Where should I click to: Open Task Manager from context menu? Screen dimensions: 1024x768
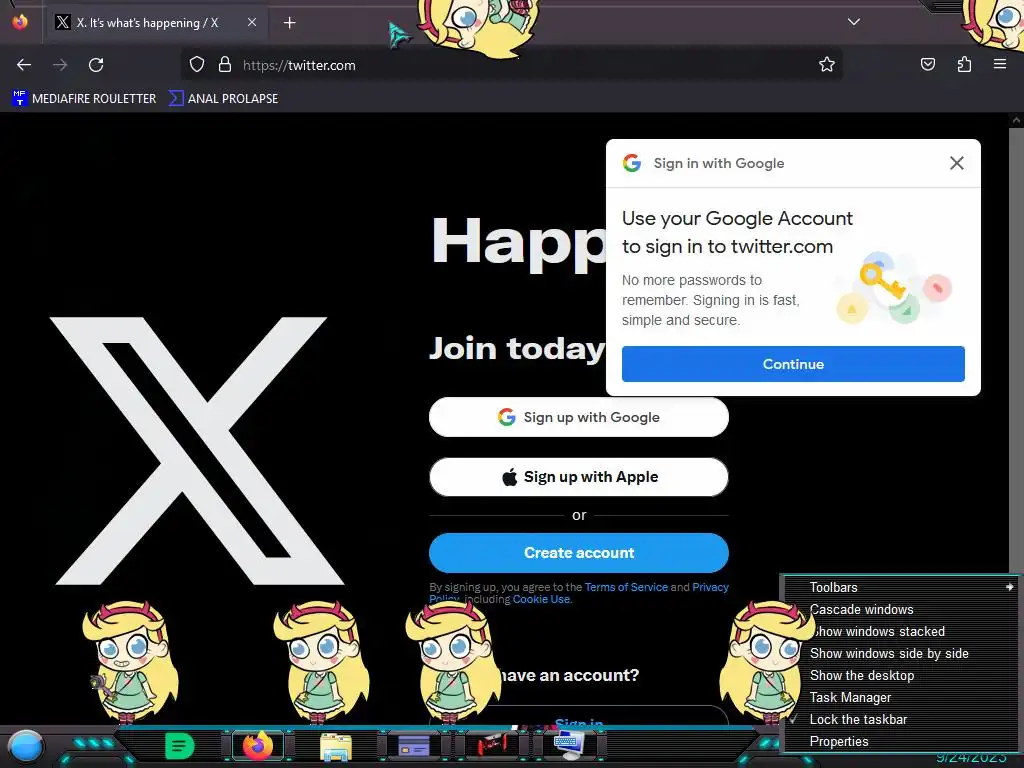(x=901, y=697)
